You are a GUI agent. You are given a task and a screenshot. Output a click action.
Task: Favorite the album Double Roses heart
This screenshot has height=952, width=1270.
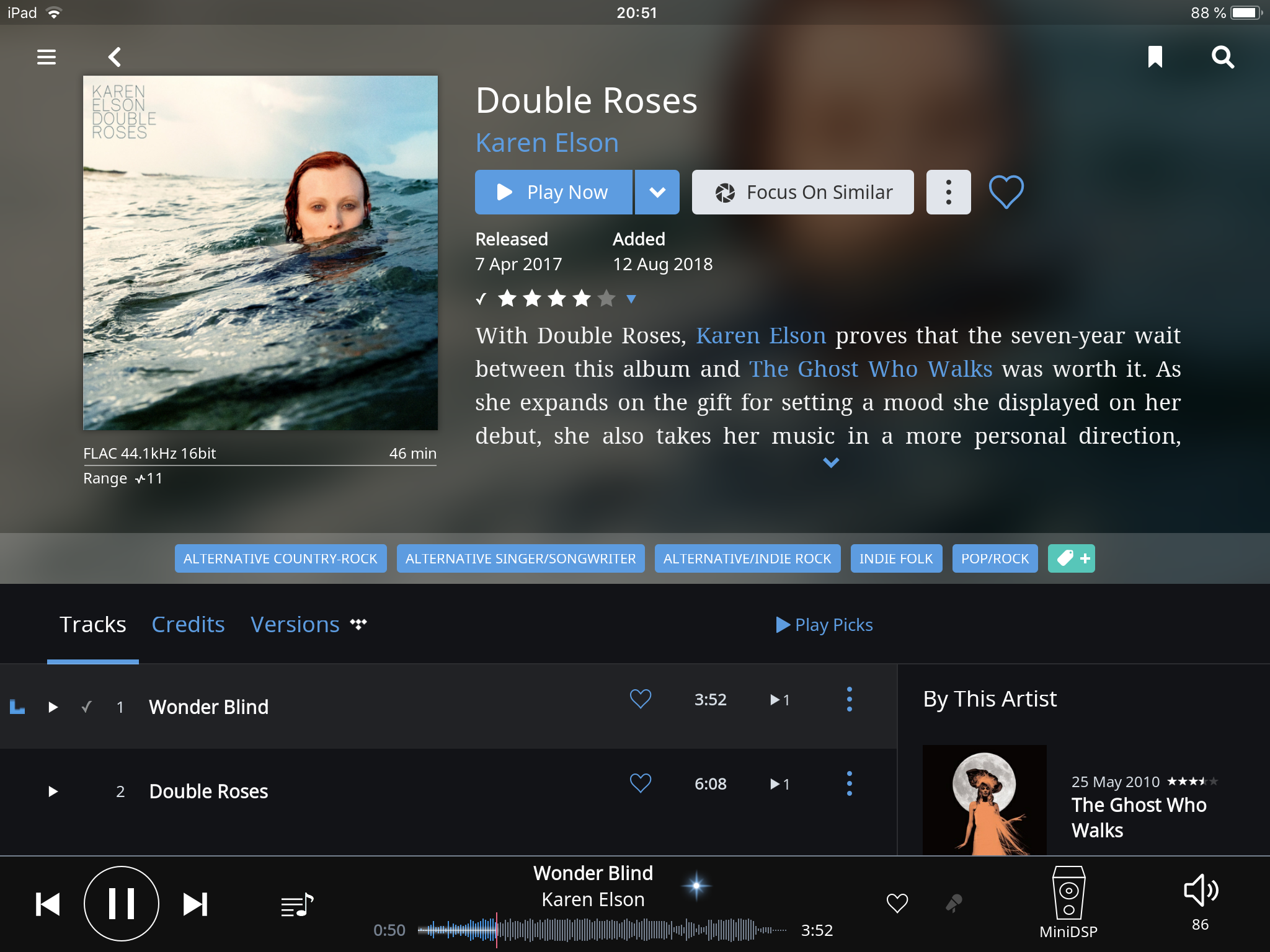click(1006, 192)
